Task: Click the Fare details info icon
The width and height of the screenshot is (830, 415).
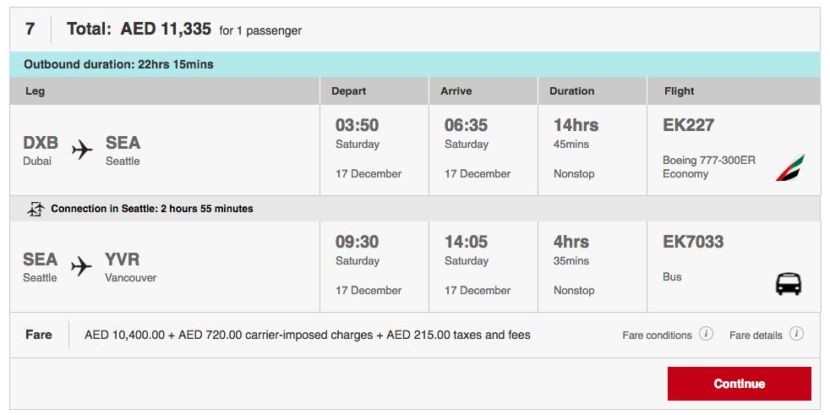Action: [x=796, y=334]
